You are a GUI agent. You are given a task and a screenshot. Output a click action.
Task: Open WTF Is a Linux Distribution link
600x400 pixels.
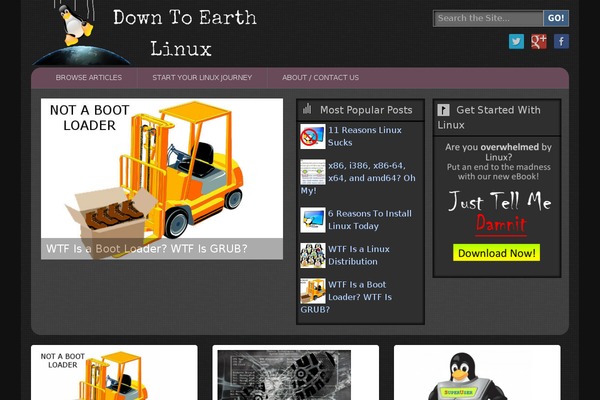359,255
